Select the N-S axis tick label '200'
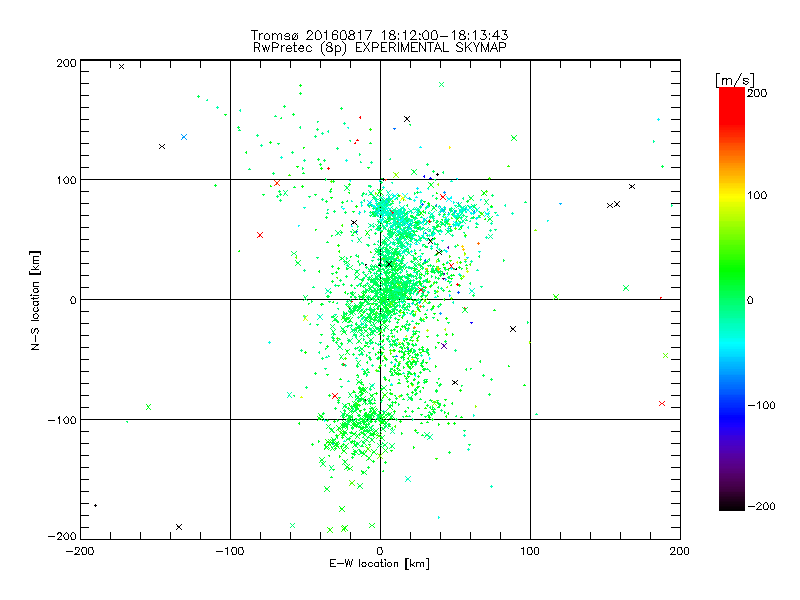This screenshot has height=600, width=800. click(66, 63)
